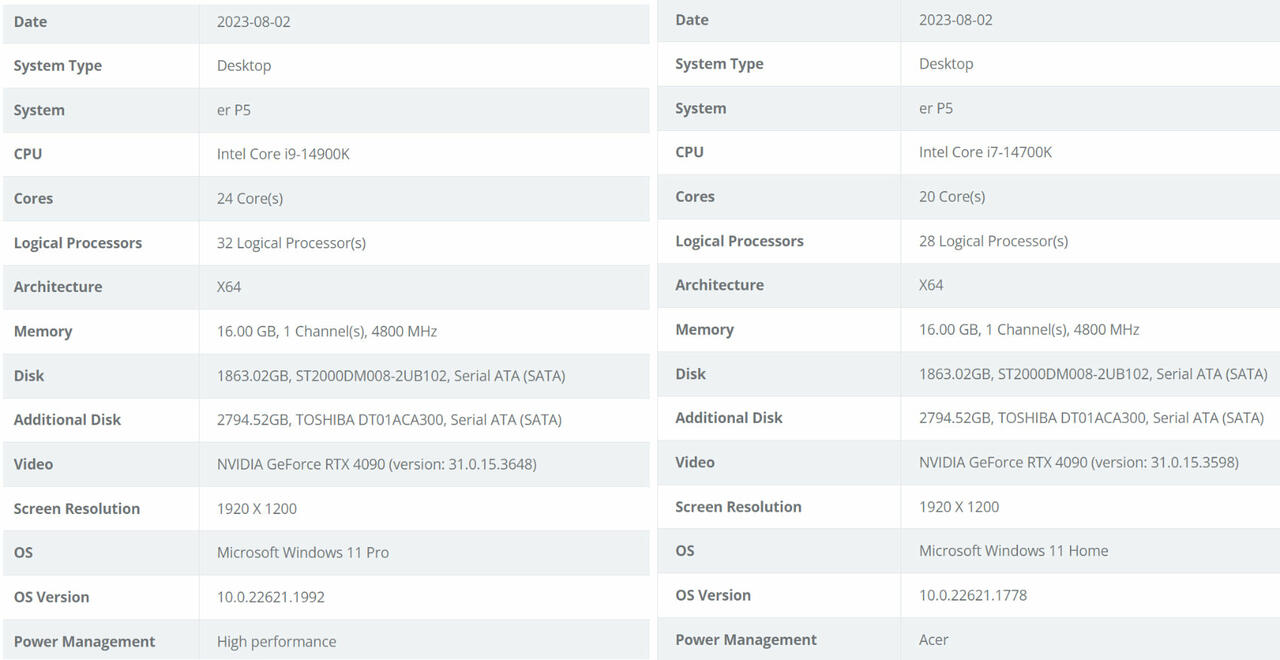Click left table's 'Desktop' system type

pos(244,65)
